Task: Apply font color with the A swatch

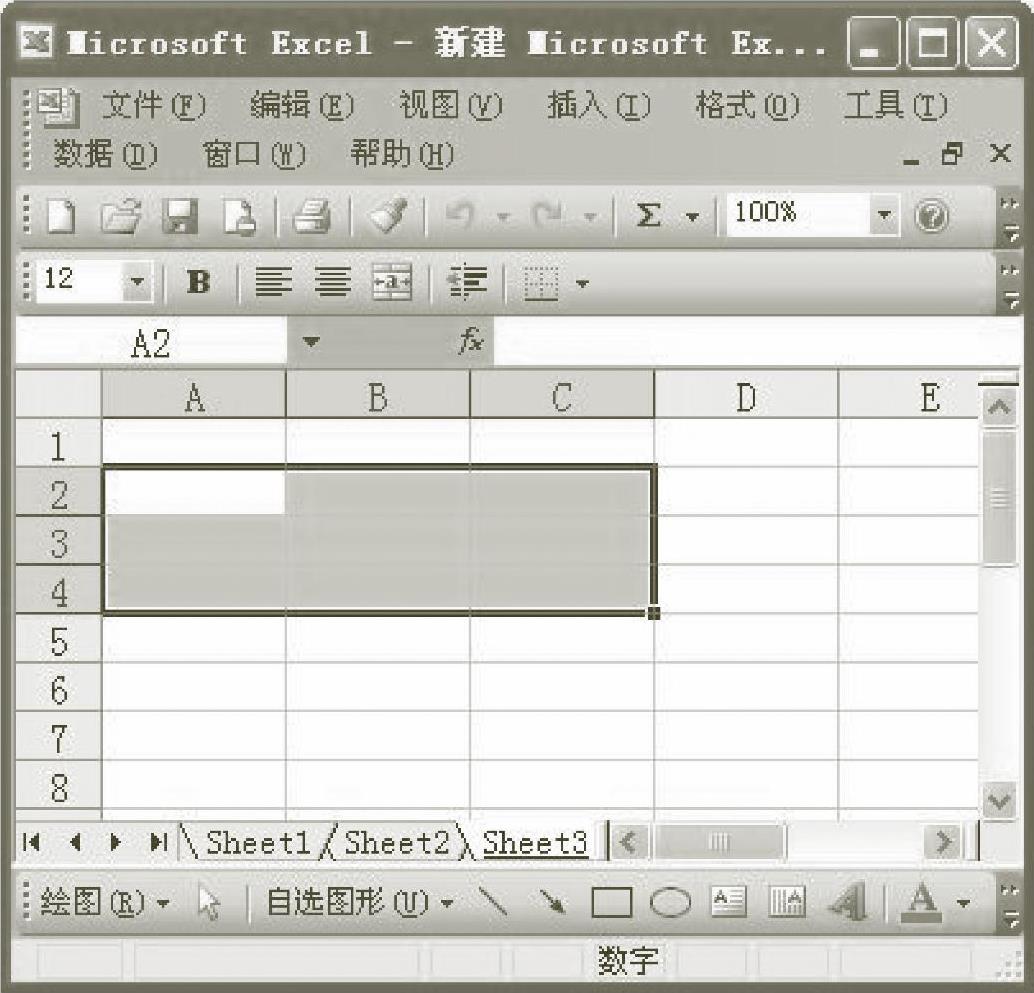Action: tap(921, 902)
